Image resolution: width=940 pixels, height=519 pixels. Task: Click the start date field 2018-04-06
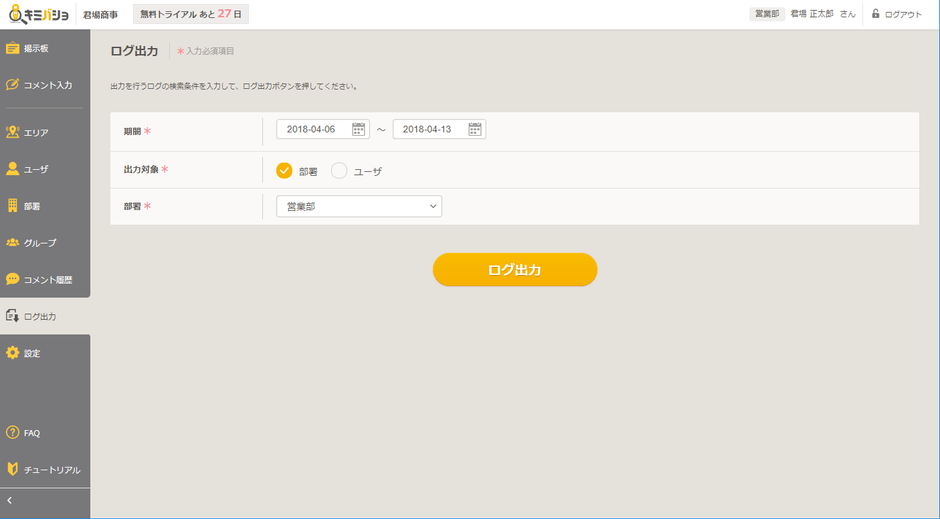(312, 129)
